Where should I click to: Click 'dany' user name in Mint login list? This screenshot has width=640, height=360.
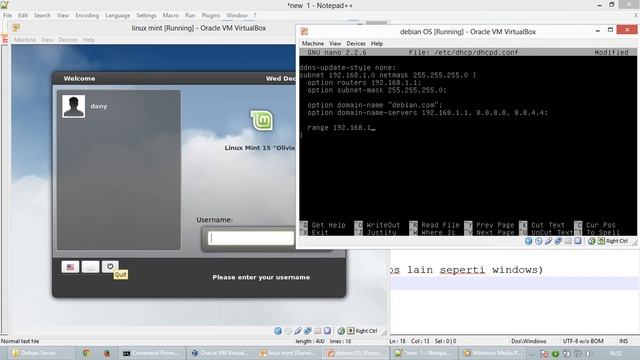(x=99, y=106)
